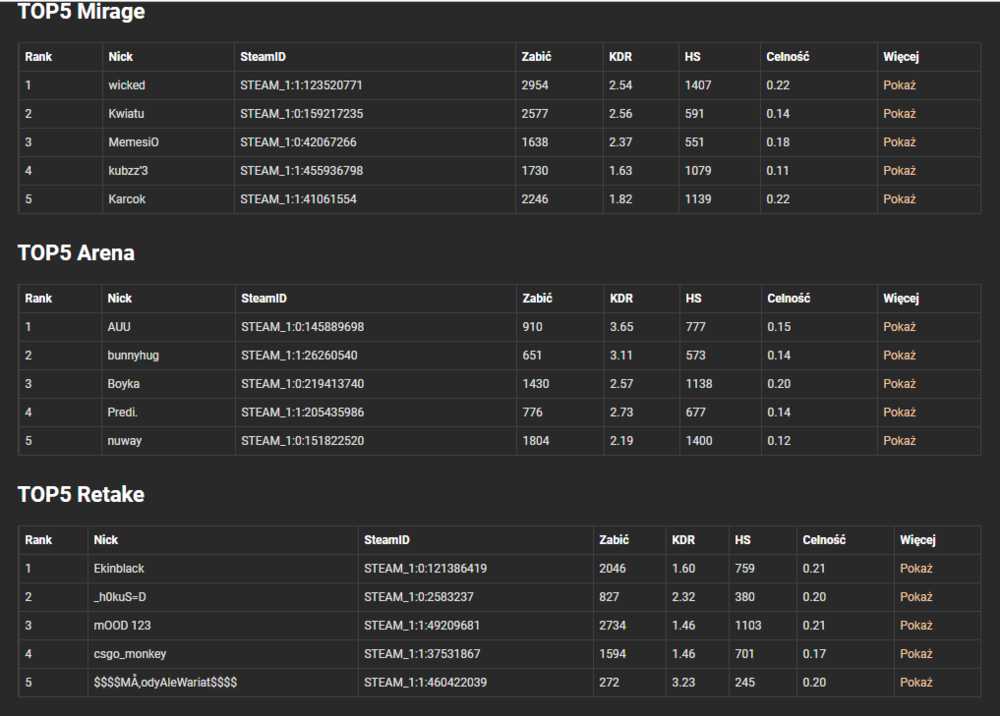Select KDR value 3.65 for AUU
Screen dimensions: 1000x716
point(621,327)
